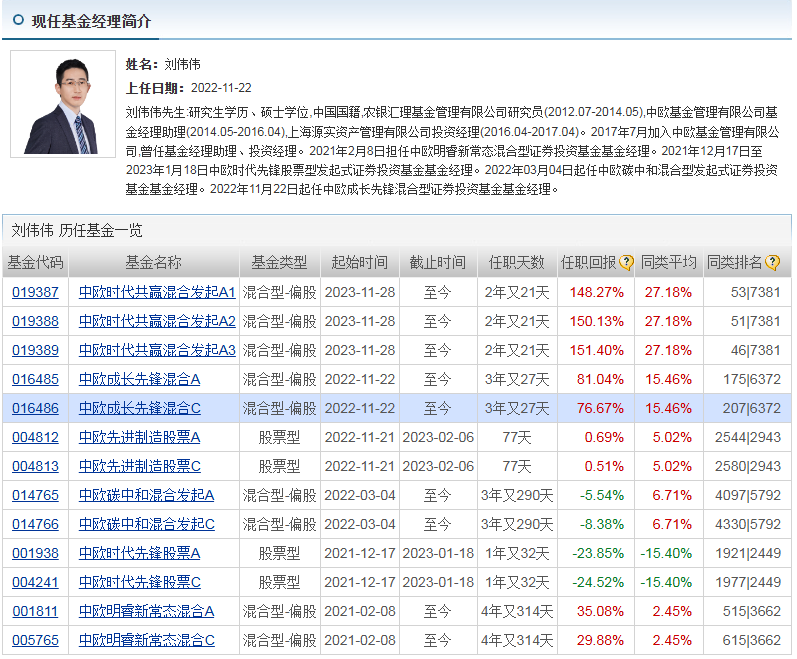This screenshot has height=659, width=797.
Task: Open fund code link 014766
Action: tap(35, 524)
